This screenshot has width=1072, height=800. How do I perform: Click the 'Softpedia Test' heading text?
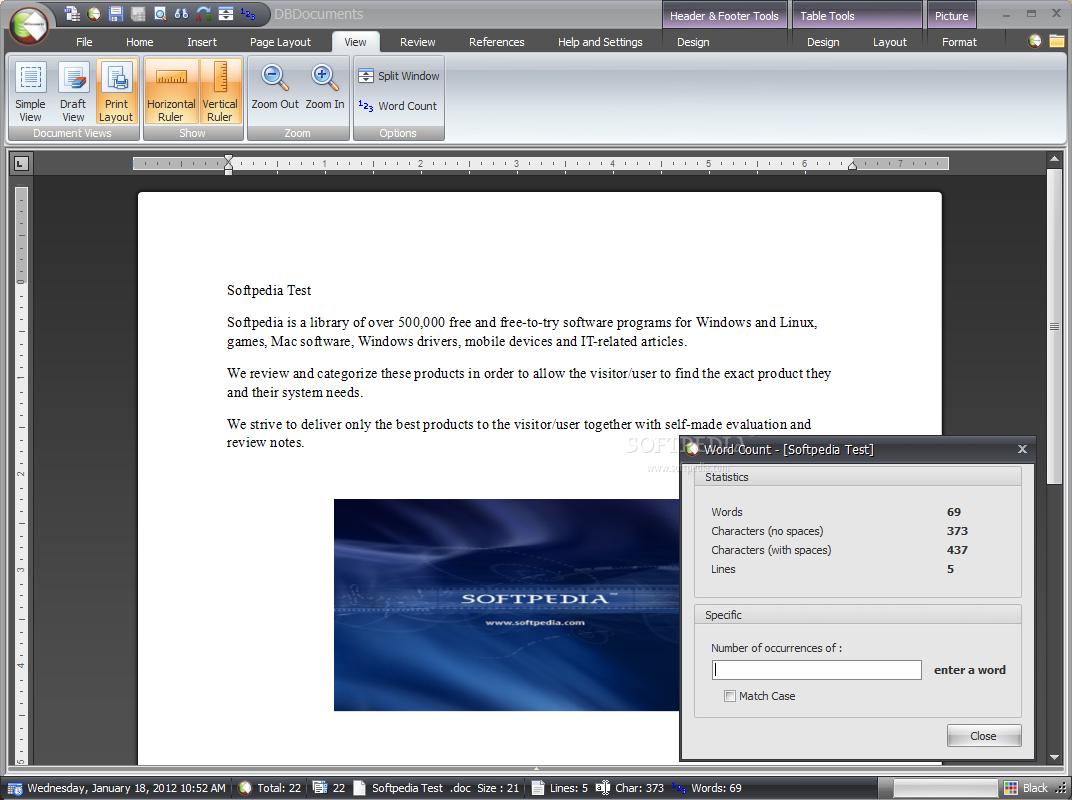pos(269,291)
